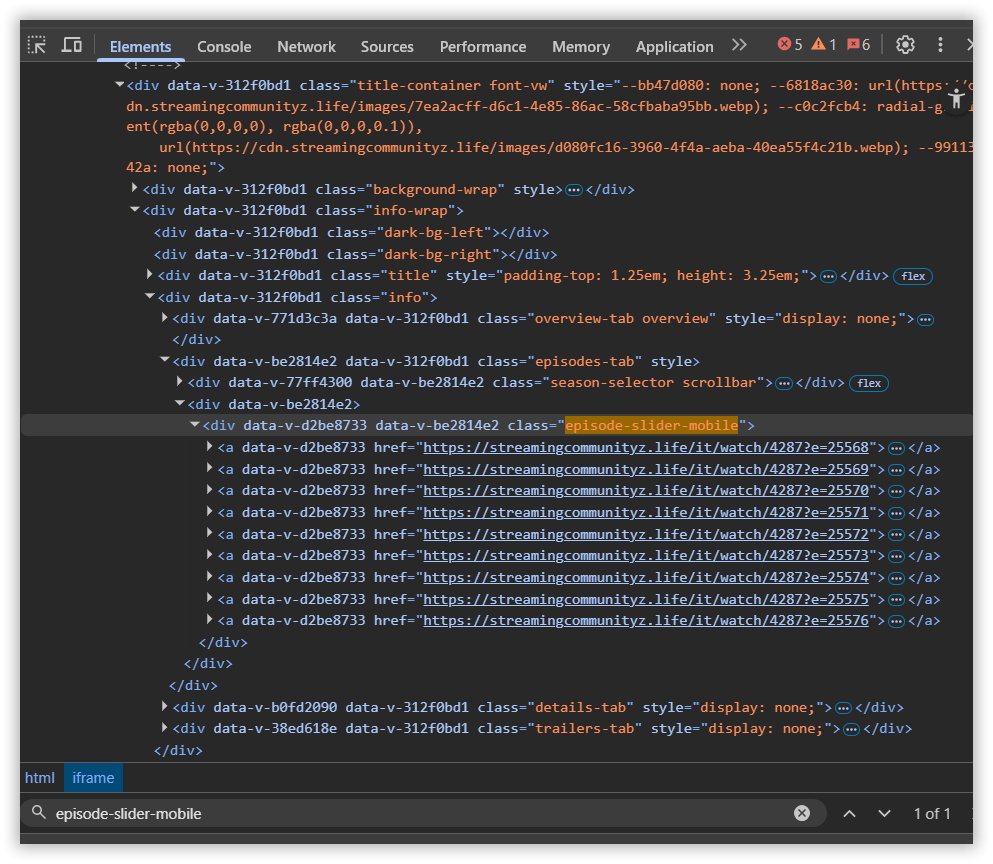Toggle the device toolbar icon
Viewport: 993px width, 864px height.
[x=71, y=45]
